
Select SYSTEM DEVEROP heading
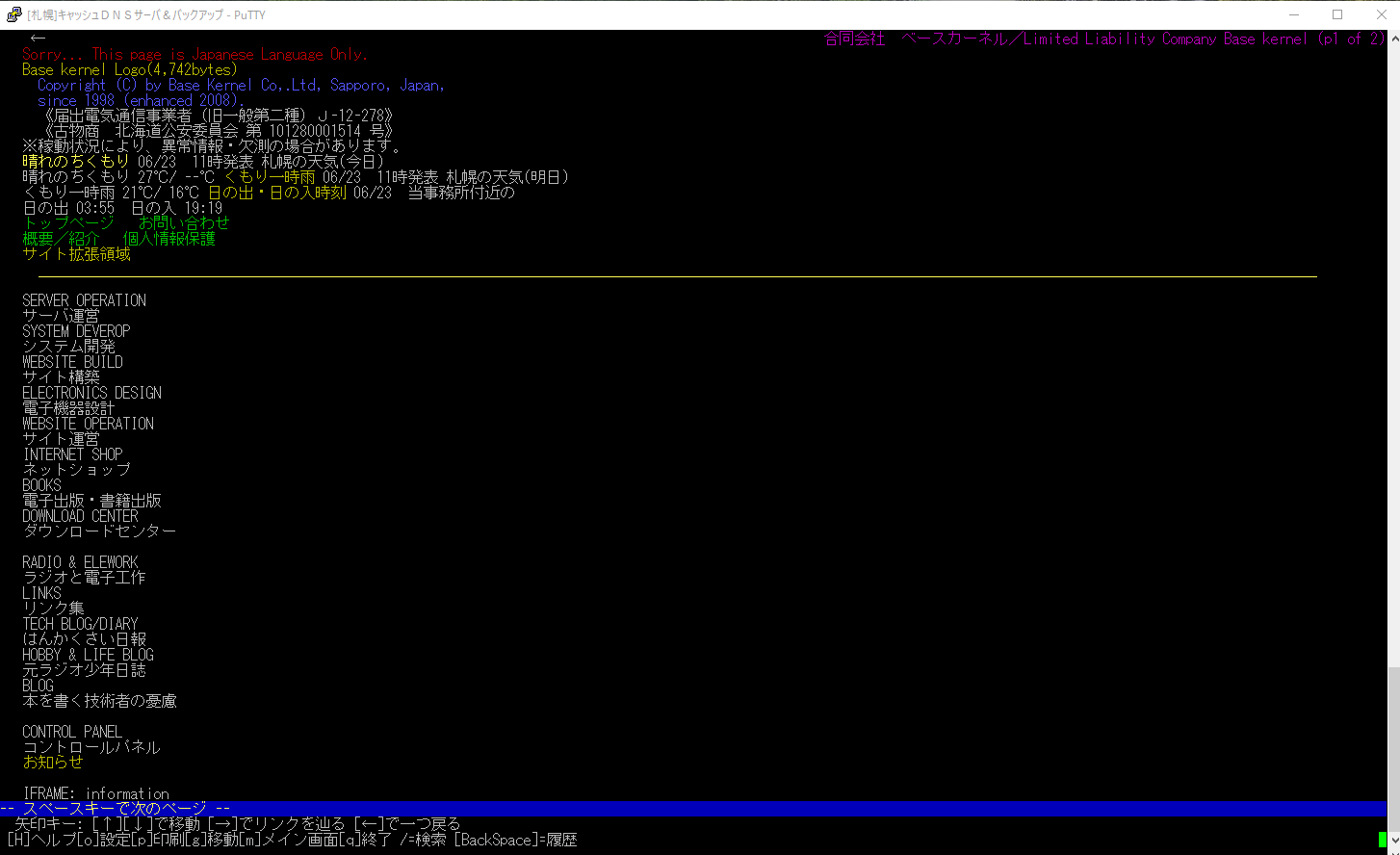77,331
